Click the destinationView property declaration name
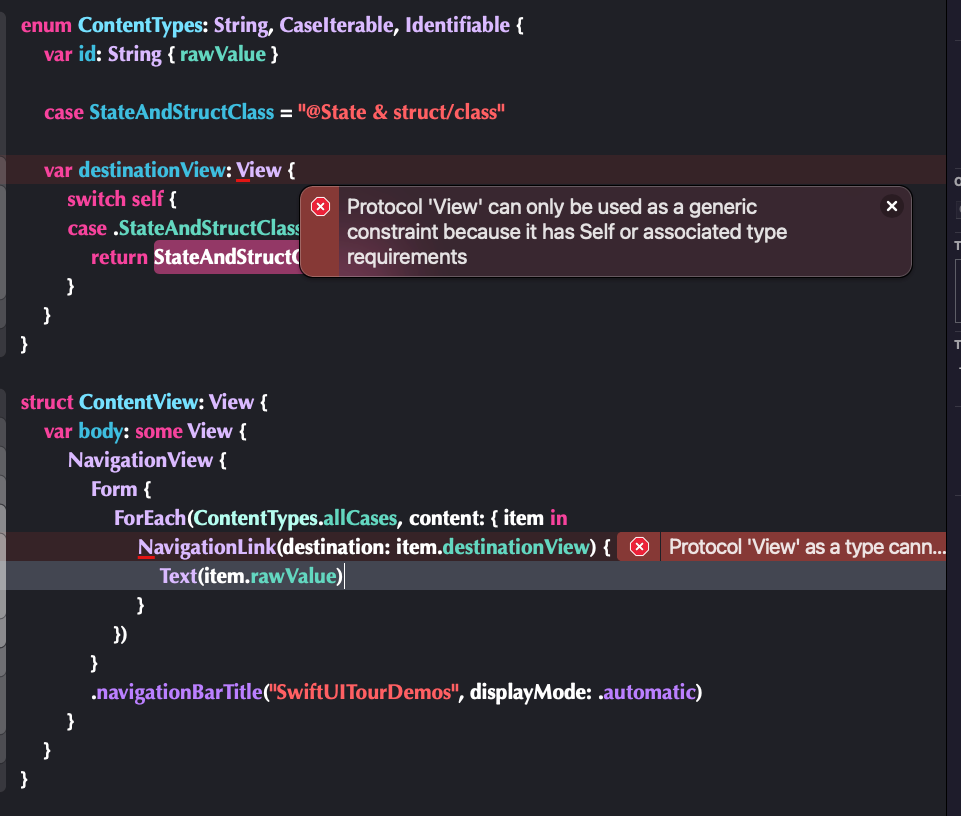This screenshot has width=961, height=816. pos(152,170)
